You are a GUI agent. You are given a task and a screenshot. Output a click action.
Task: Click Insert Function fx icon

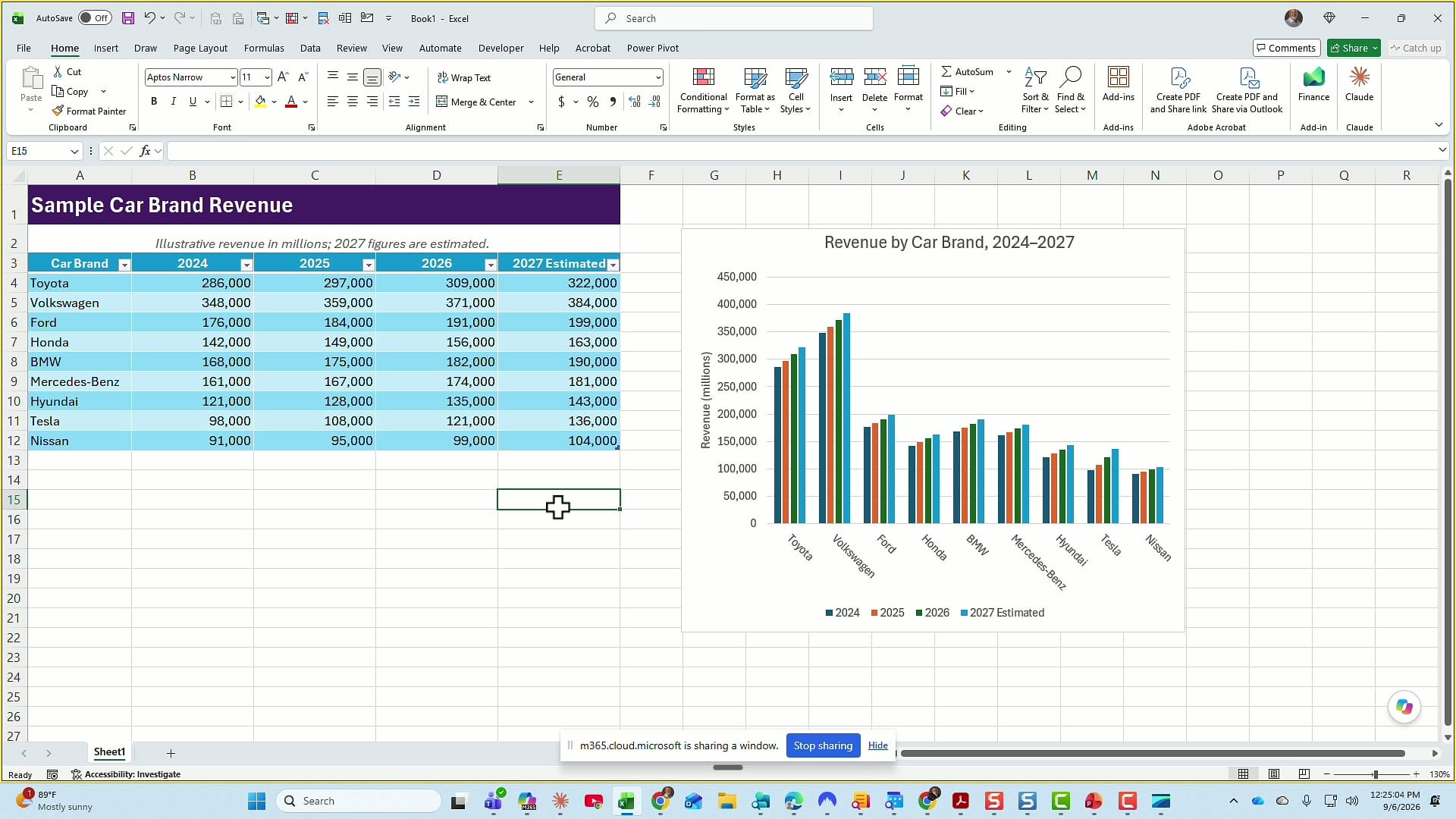145,151
